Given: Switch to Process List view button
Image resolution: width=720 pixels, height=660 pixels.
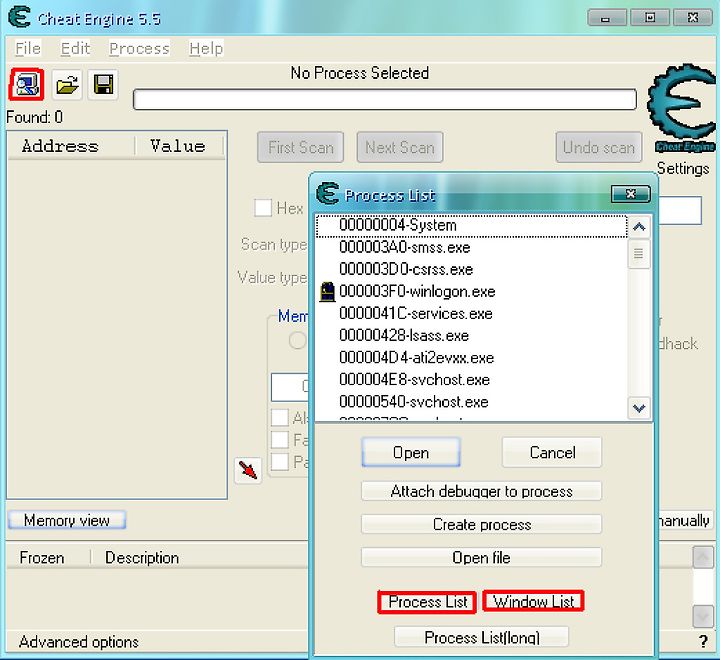Looking at the screenshot, I should 428,602.
